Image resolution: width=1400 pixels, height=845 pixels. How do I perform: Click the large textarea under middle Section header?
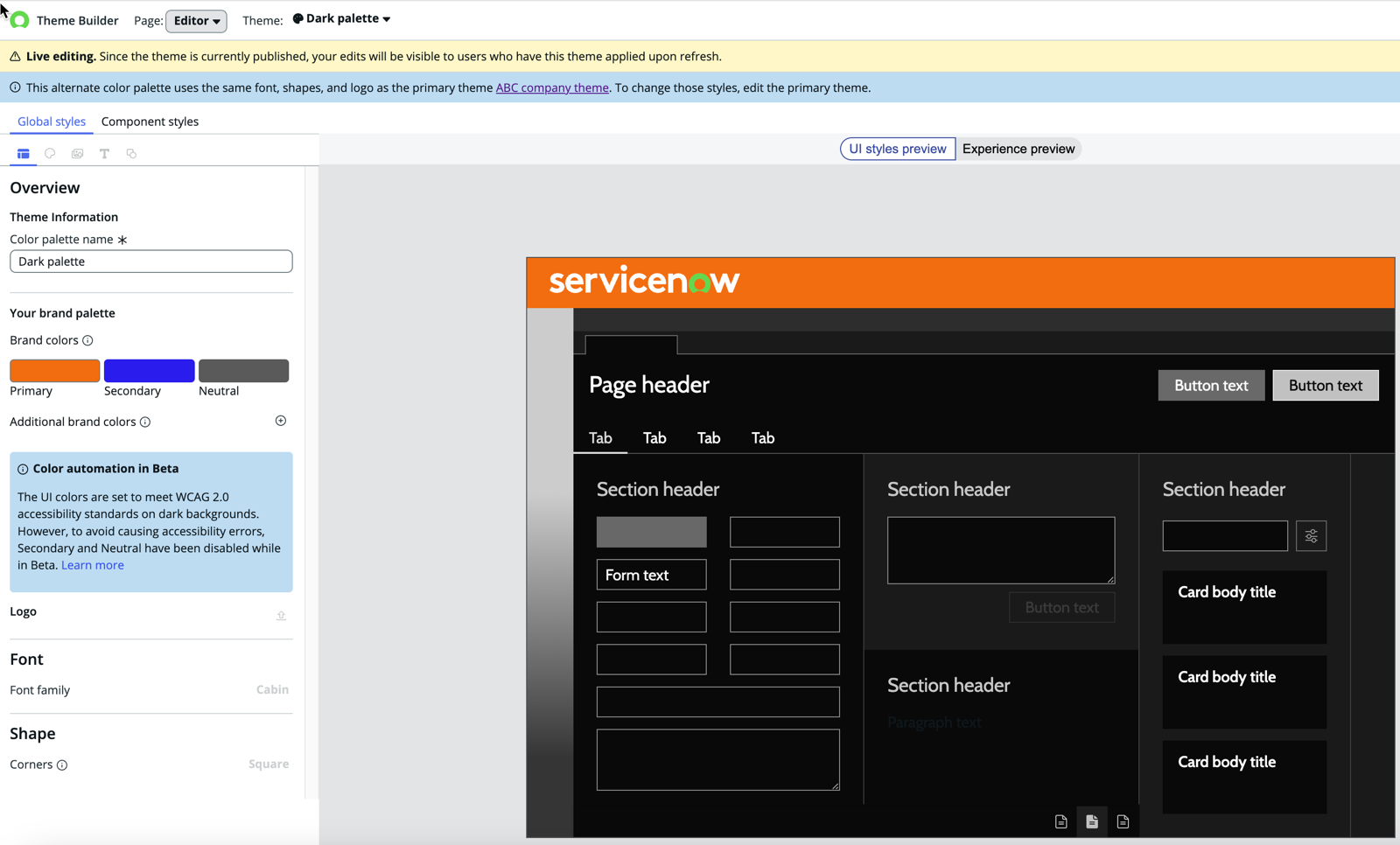1001,550
